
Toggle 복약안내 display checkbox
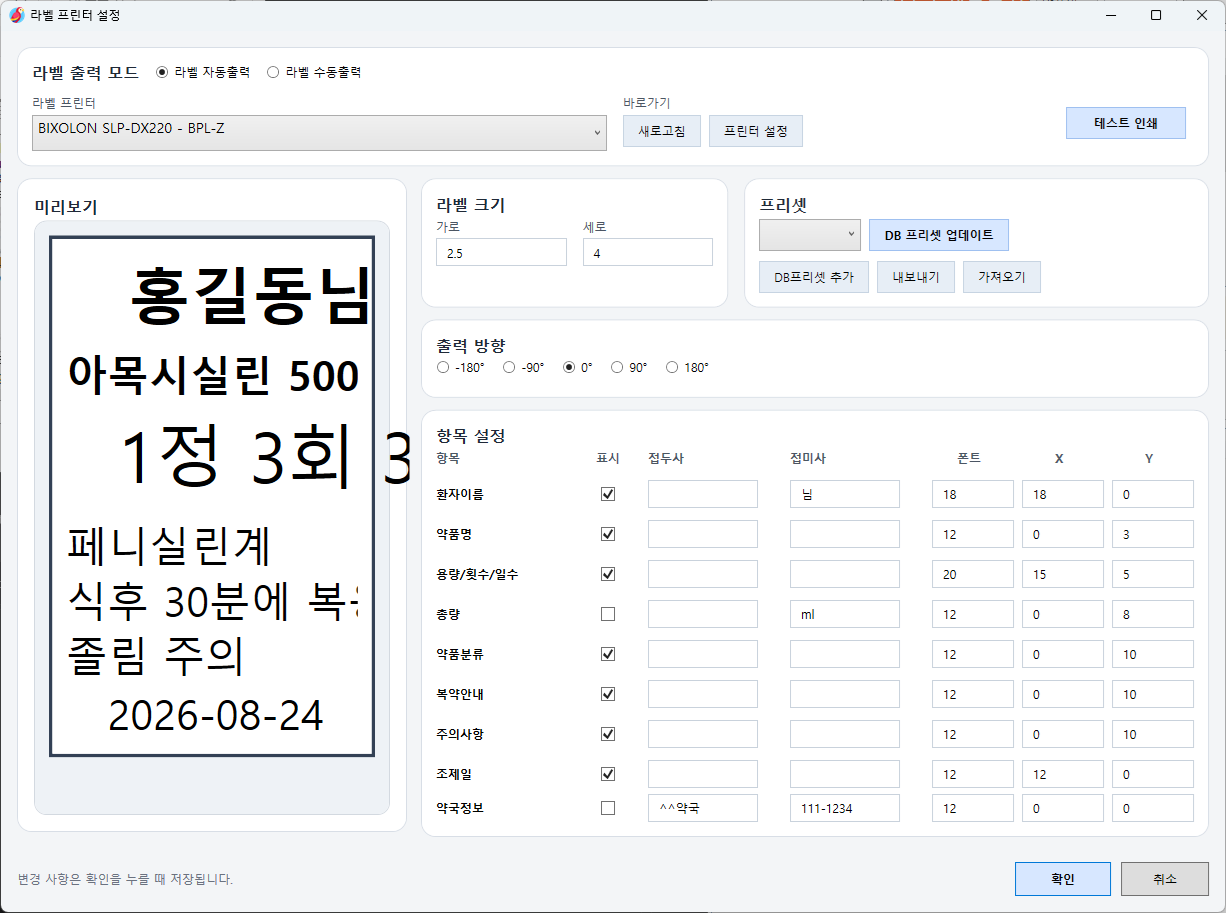coord(608,694)
